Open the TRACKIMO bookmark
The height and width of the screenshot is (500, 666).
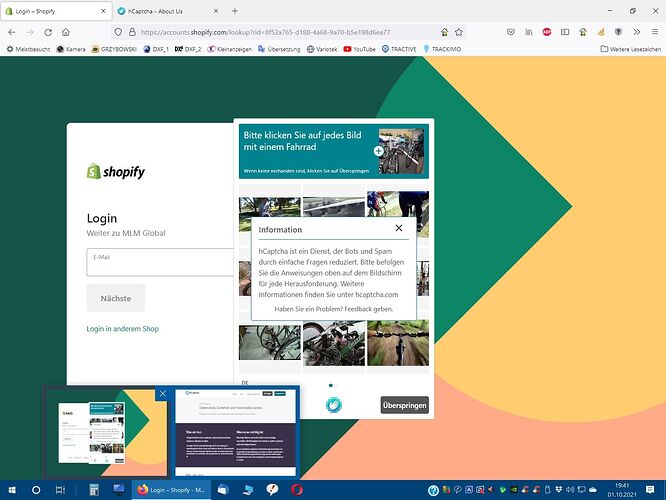(442, 49)
